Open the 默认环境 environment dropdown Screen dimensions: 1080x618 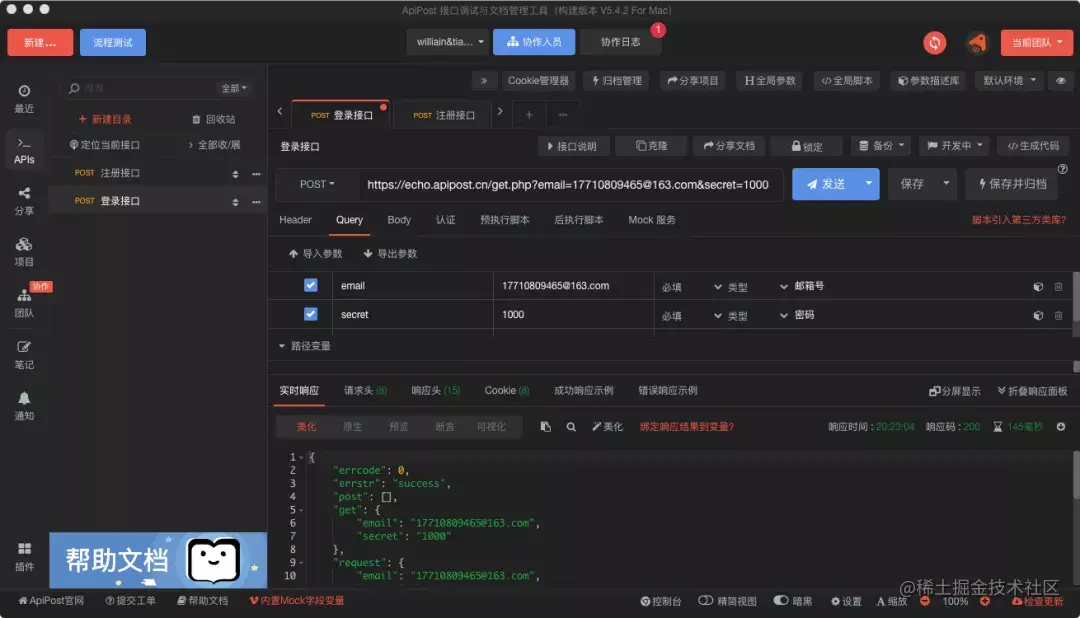1009,81
